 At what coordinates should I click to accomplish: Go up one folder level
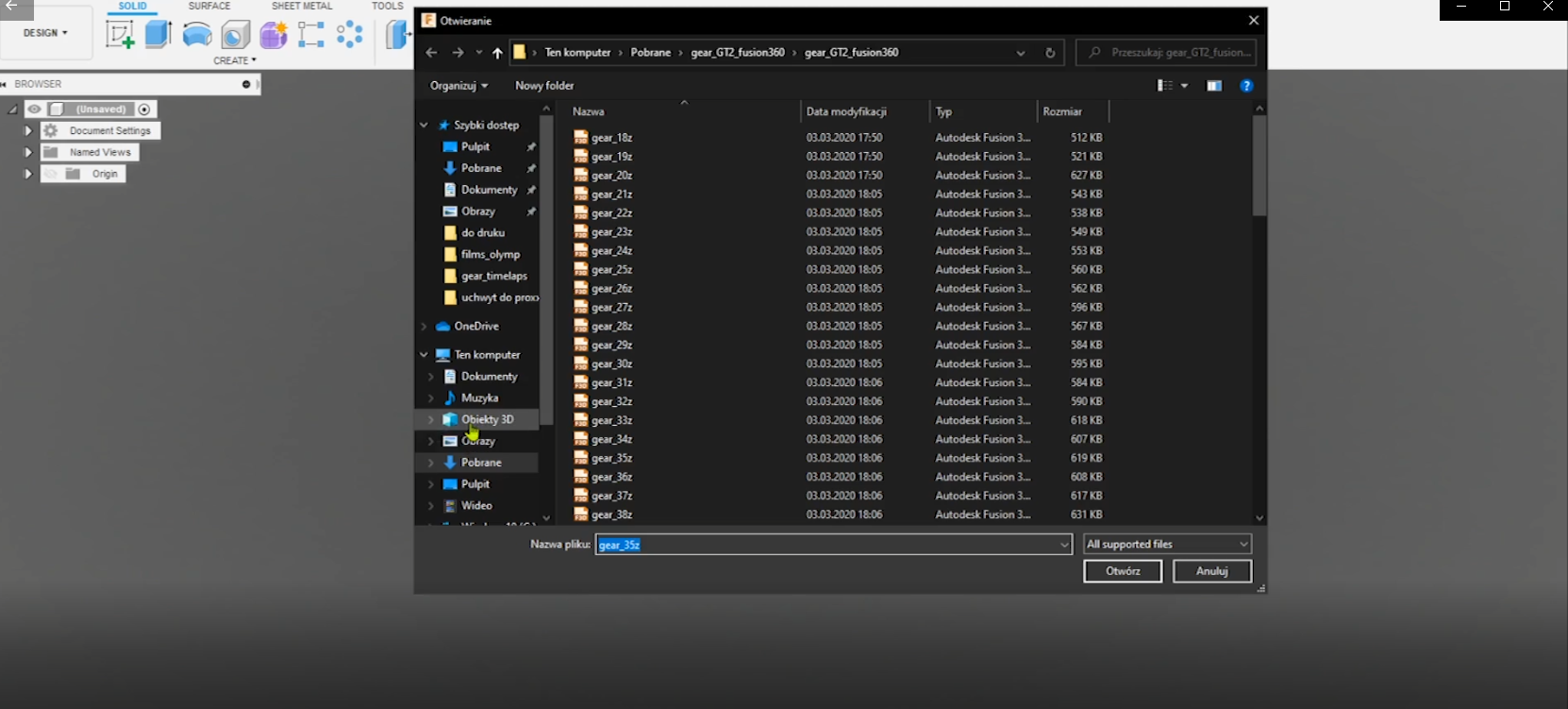(x=497, y=53)
